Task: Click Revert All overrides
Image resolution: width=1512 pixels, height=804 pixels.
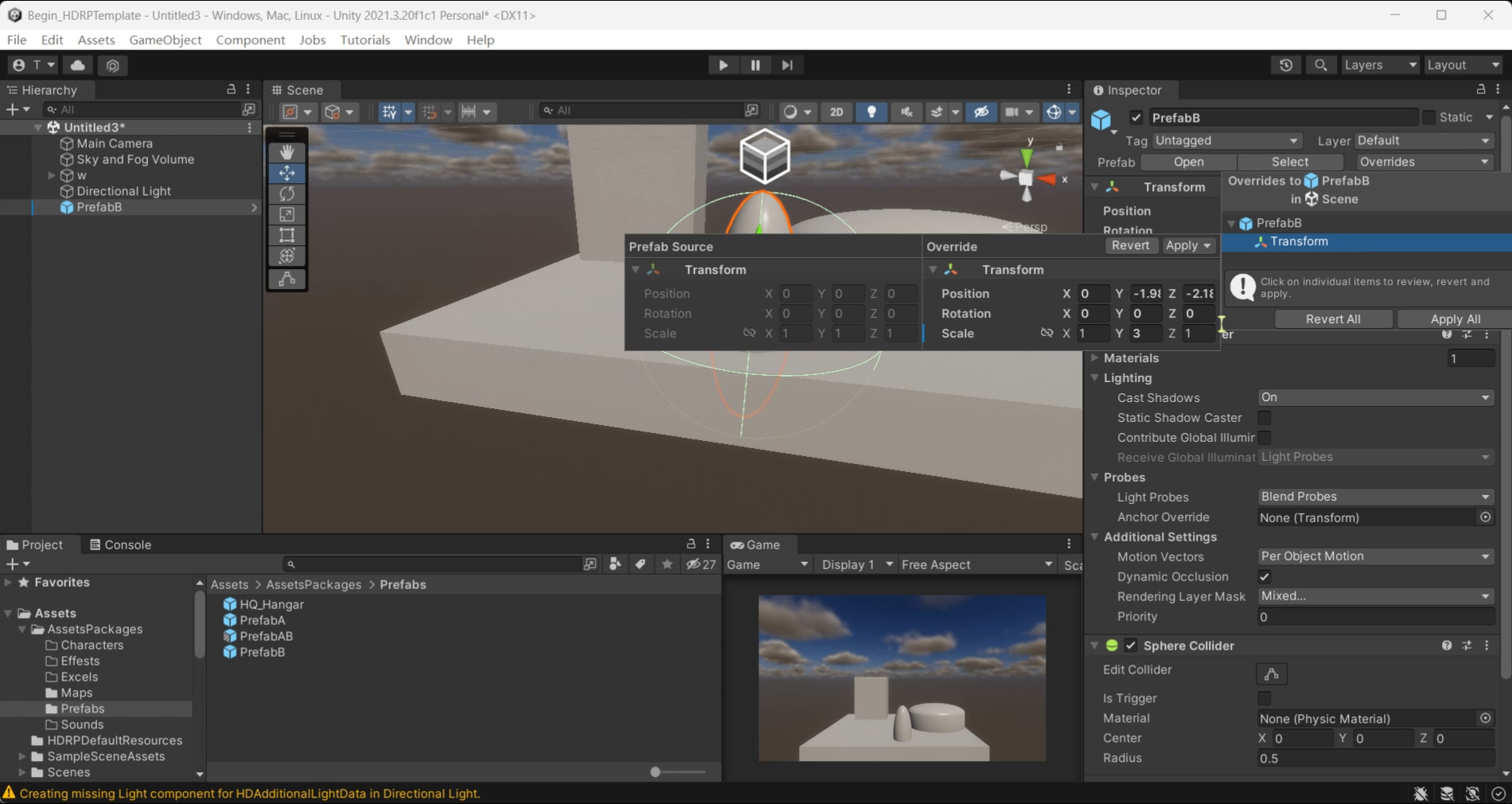Action: [1333, 319]
